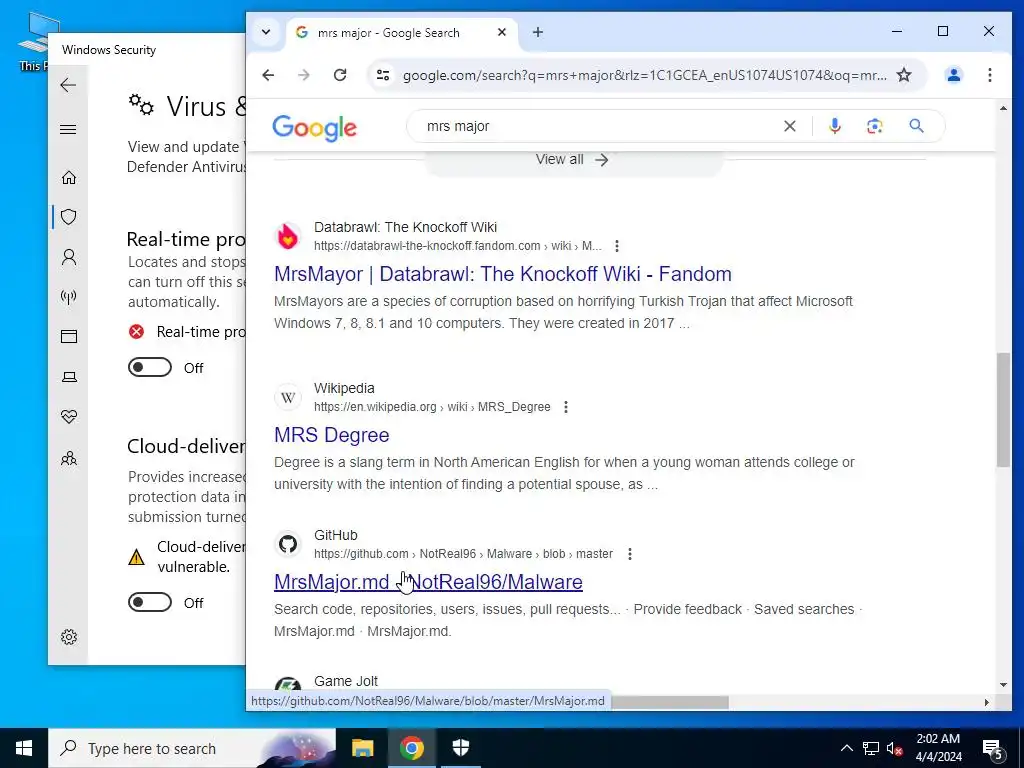Open Firewall & network protection icon
The width and height of the screenshot is (1024, 768).
[x=69, y=297]
